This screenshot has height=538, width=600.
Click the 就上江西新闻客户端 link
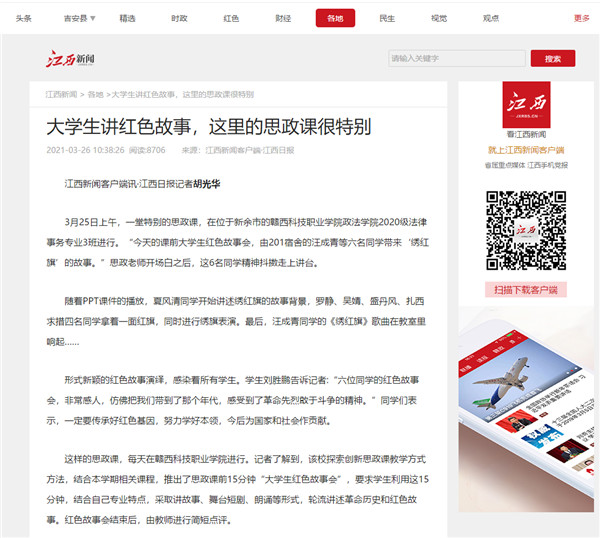[526, 150]
